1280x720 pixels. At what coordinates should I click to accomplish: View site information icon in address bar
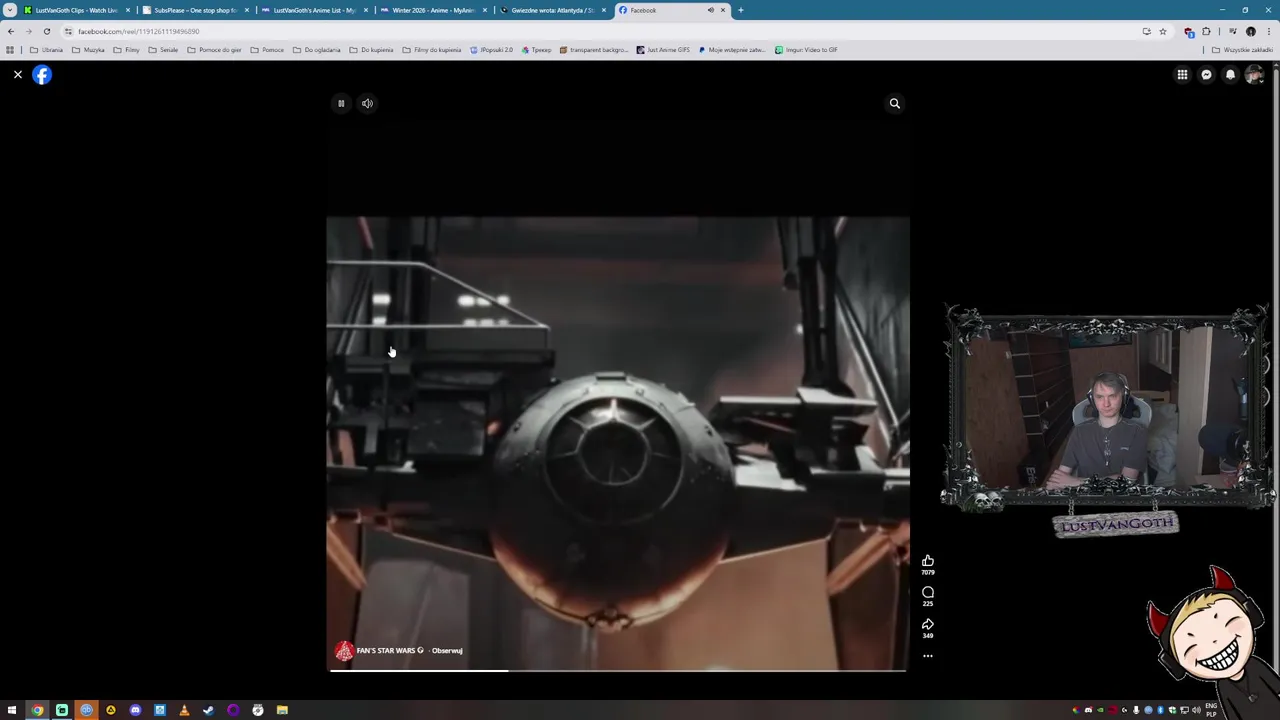[68, 31]
